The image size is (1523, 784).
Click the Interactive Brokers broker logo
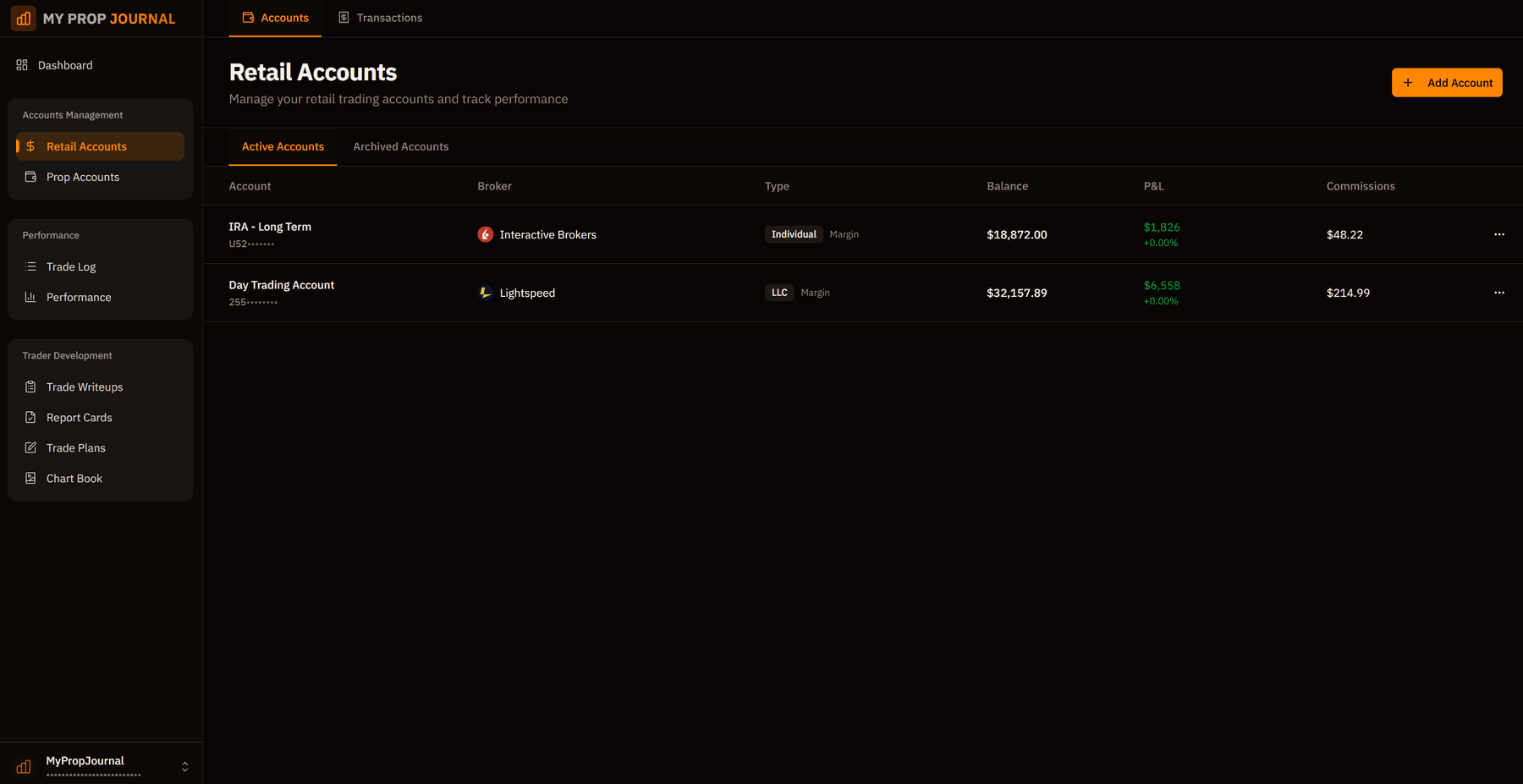point(485,234)
